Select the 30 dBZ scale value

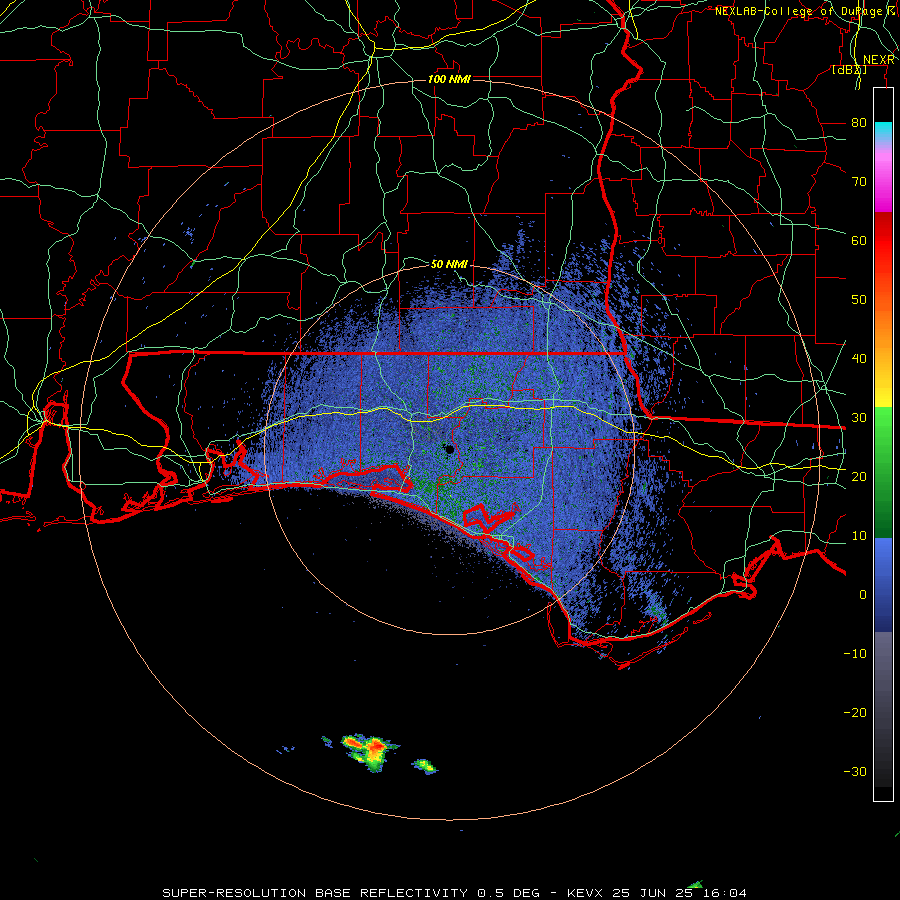tap(859, 417)
